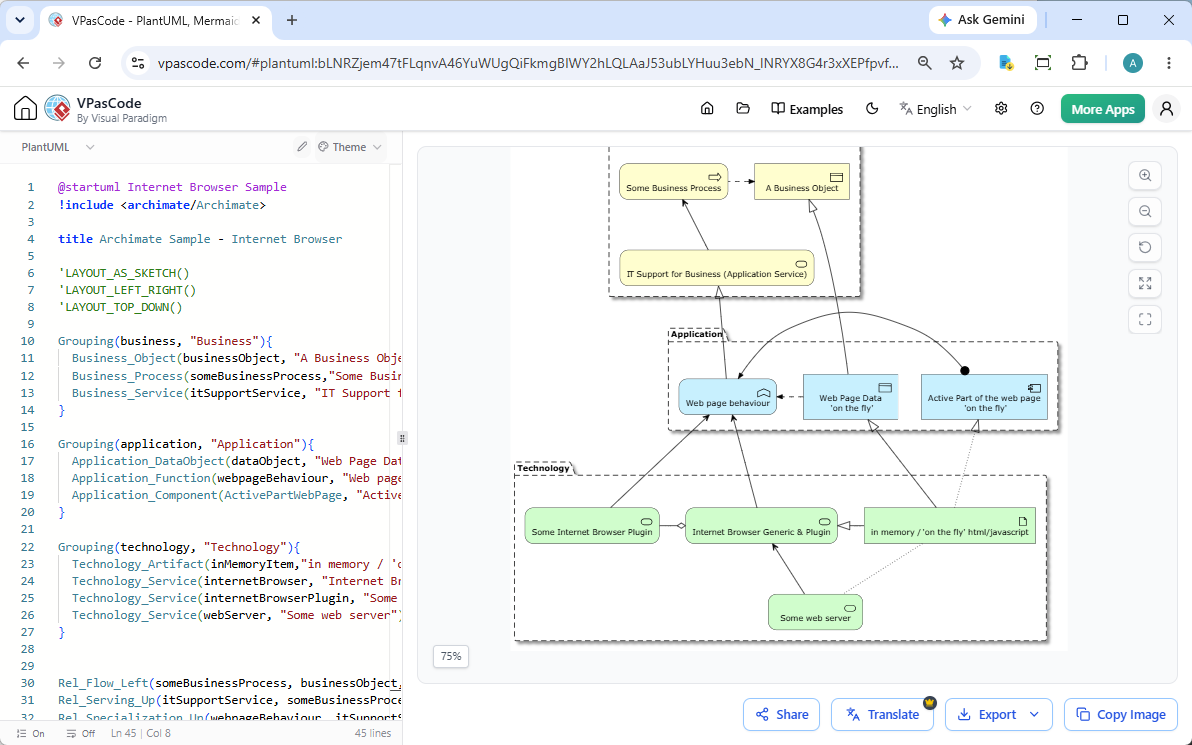Viewport: 1192px width, 745px height.
Task: Click the Some Business Process diagram node
Action: click(674, 182)
